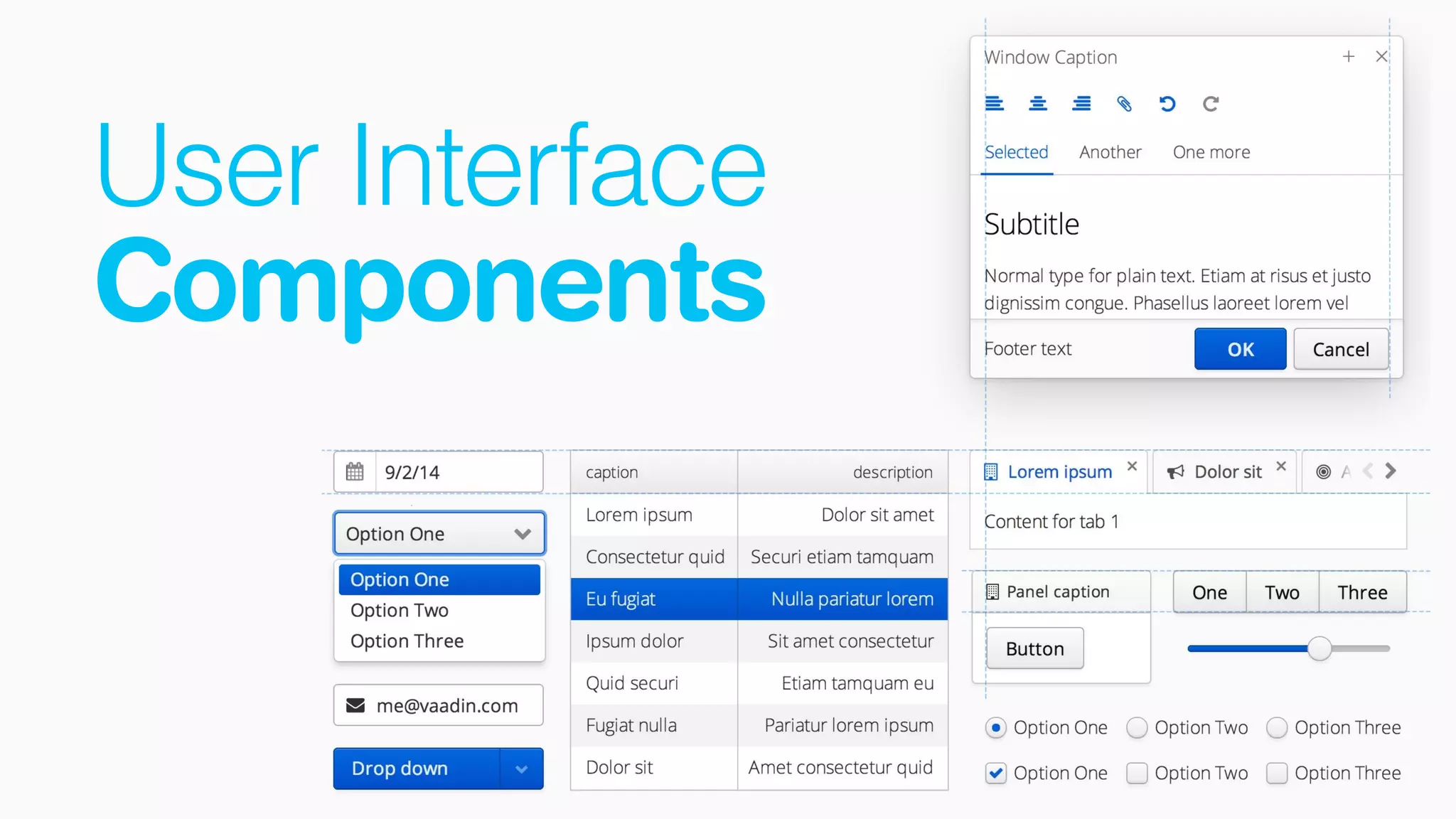Viewport: 1456px width, 819px height.
Task: Open the Drop down button arrow
Action: pos(521,769)
